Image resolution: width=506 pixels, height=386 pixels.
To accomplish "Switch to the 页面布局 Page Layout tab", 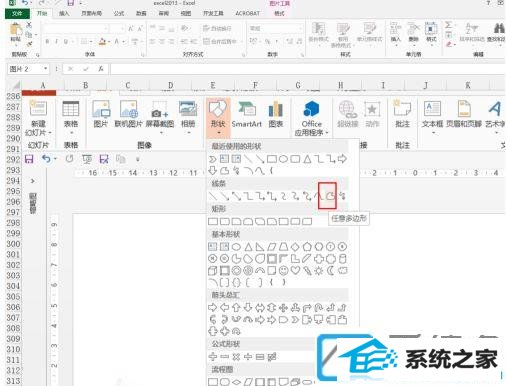I will [x=91, y=13].
